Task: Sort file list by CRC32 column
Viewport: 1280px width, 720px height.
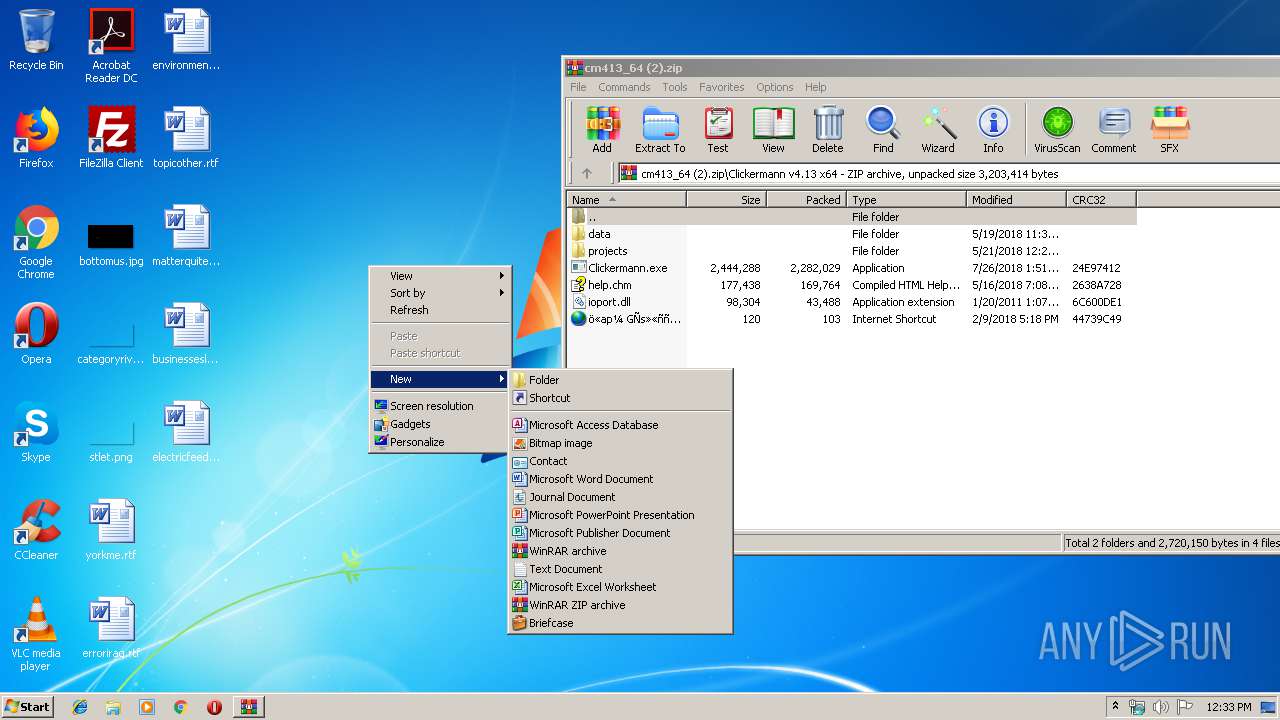Action: 1101,200
